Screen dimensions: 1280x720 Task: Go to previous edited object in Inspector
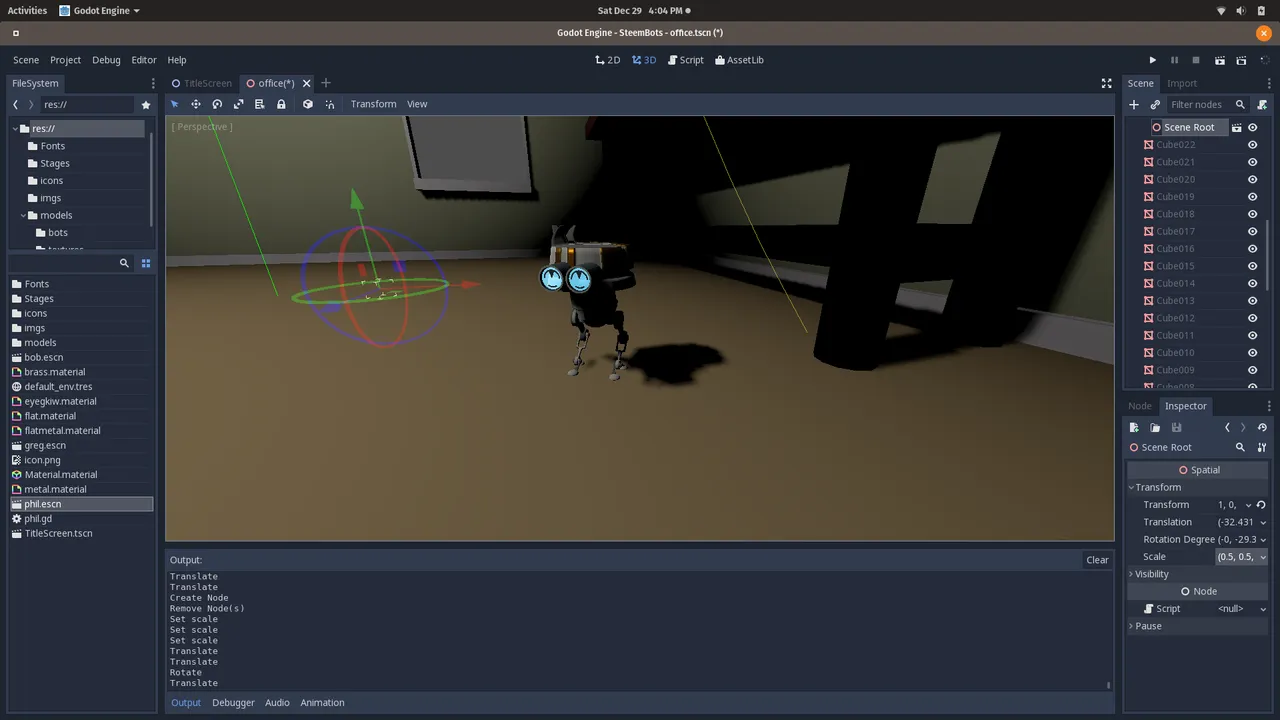point(1227,427)
